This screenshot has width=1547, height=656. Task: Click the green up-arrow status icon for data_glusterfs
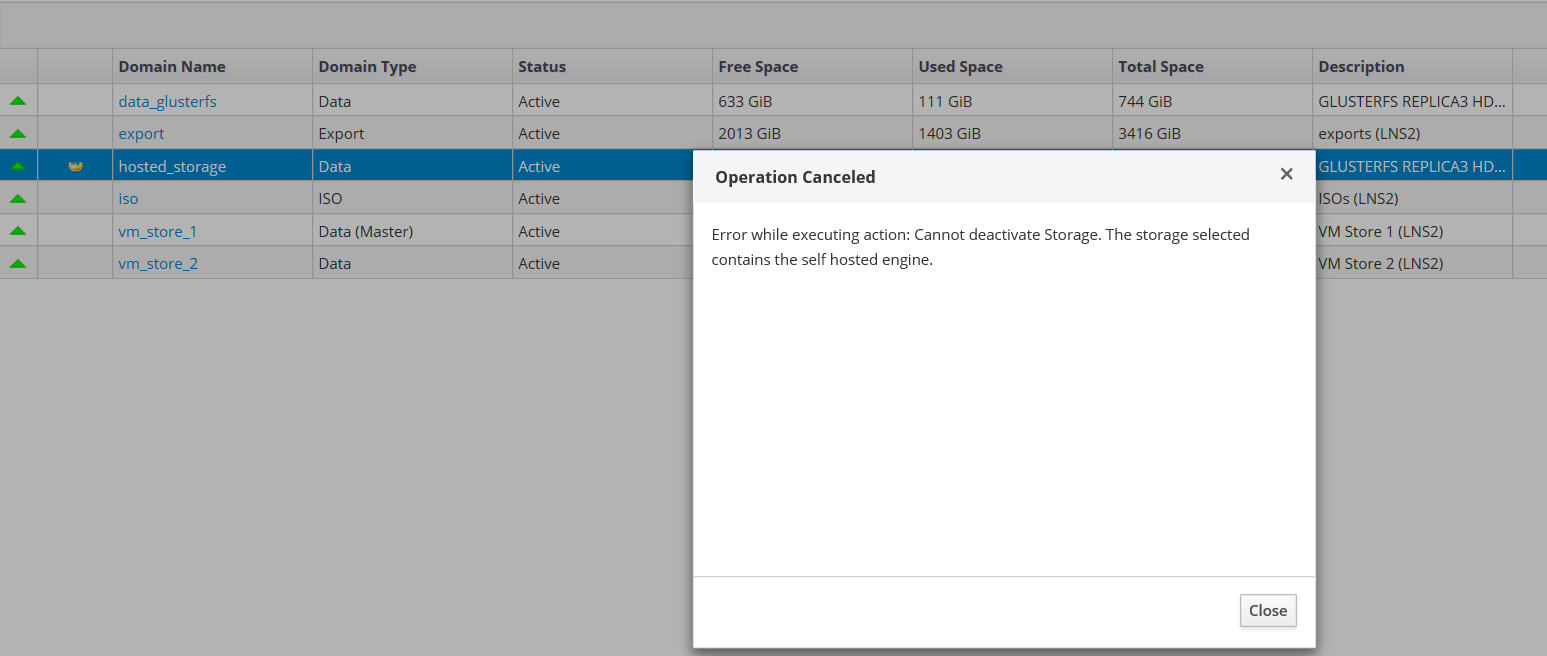18,101
